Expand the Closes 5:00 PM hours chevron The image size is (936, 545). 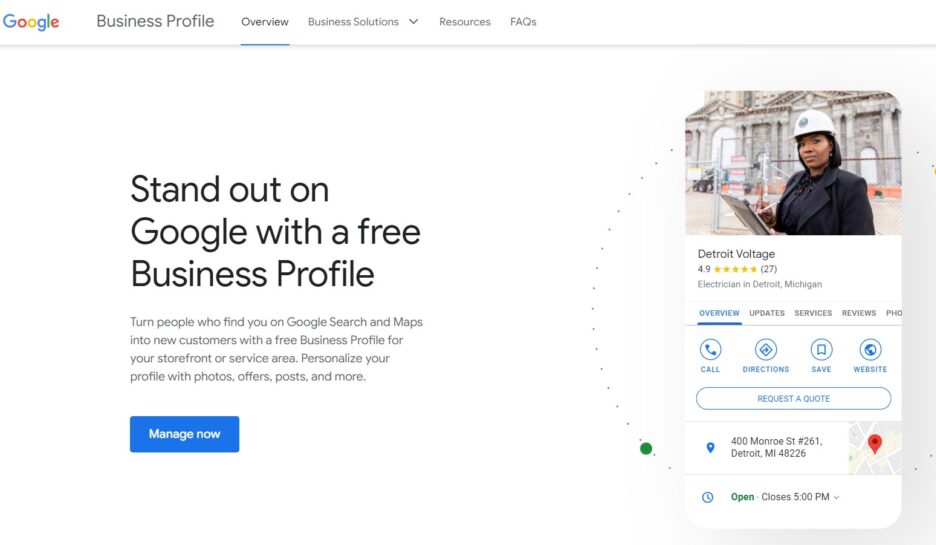(x=836, y=498)
